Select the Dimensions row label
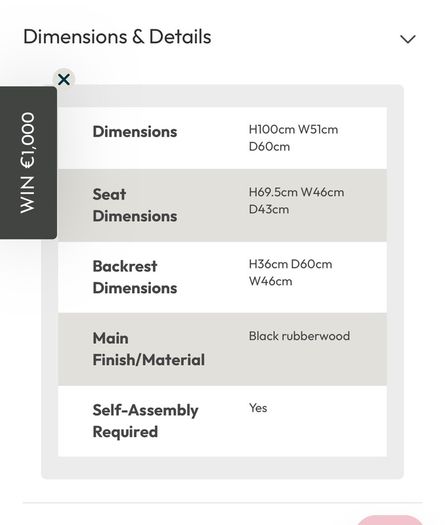 (135, 132)
